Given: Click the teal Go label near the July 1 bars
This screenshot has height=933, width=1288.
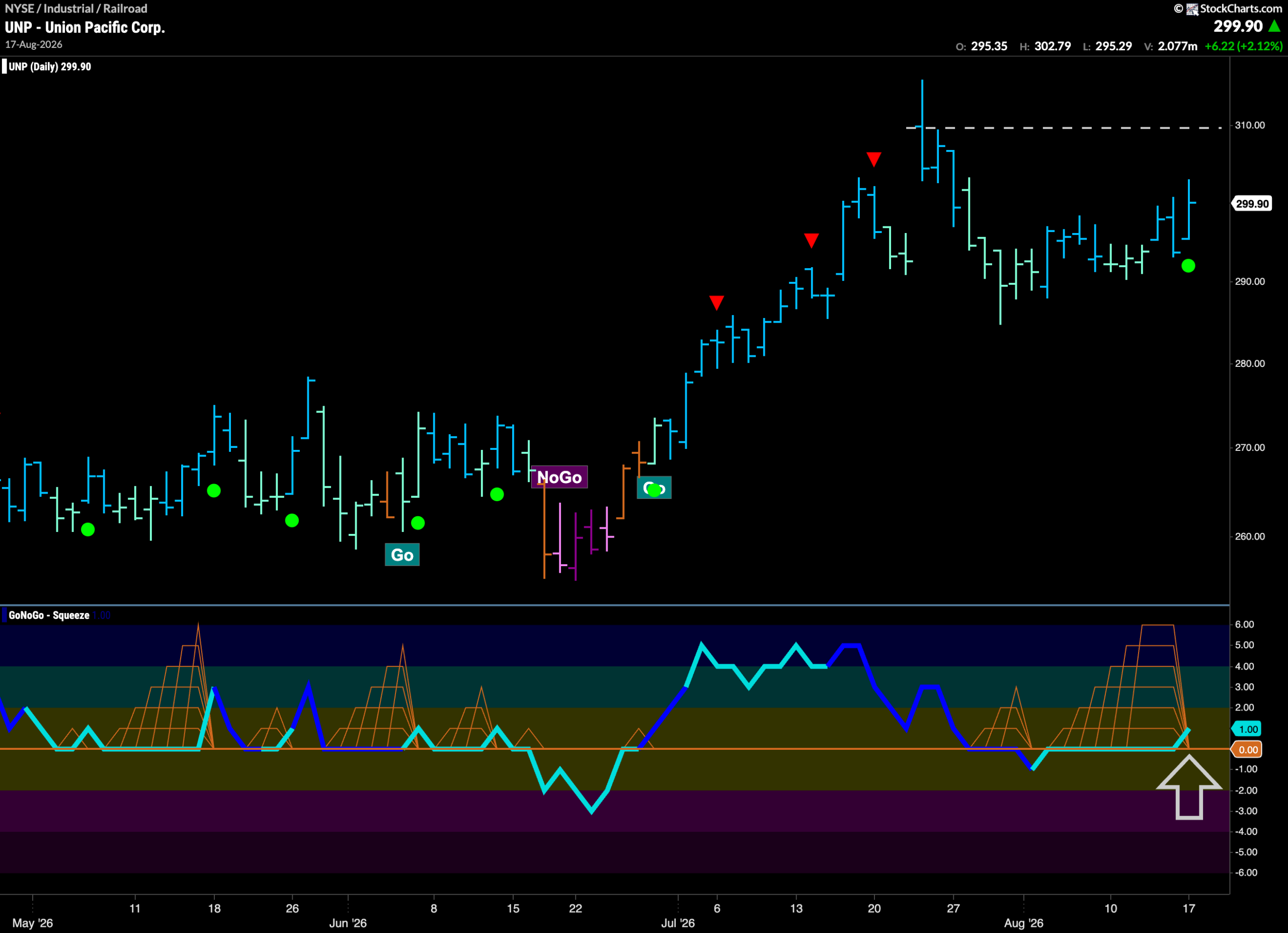Looking at the screenshot, I should pos(654,488).
